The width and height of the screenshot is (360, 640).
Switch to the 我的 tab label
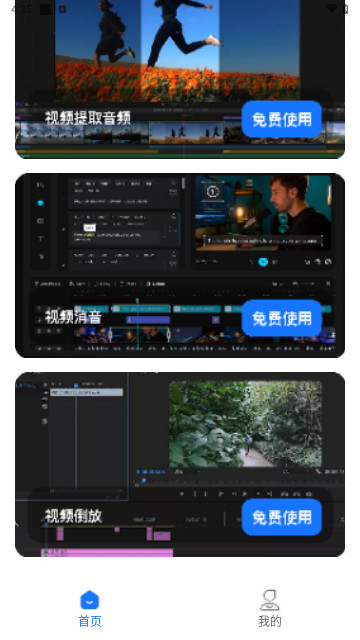pyautogui.click(x=270, y=622)
